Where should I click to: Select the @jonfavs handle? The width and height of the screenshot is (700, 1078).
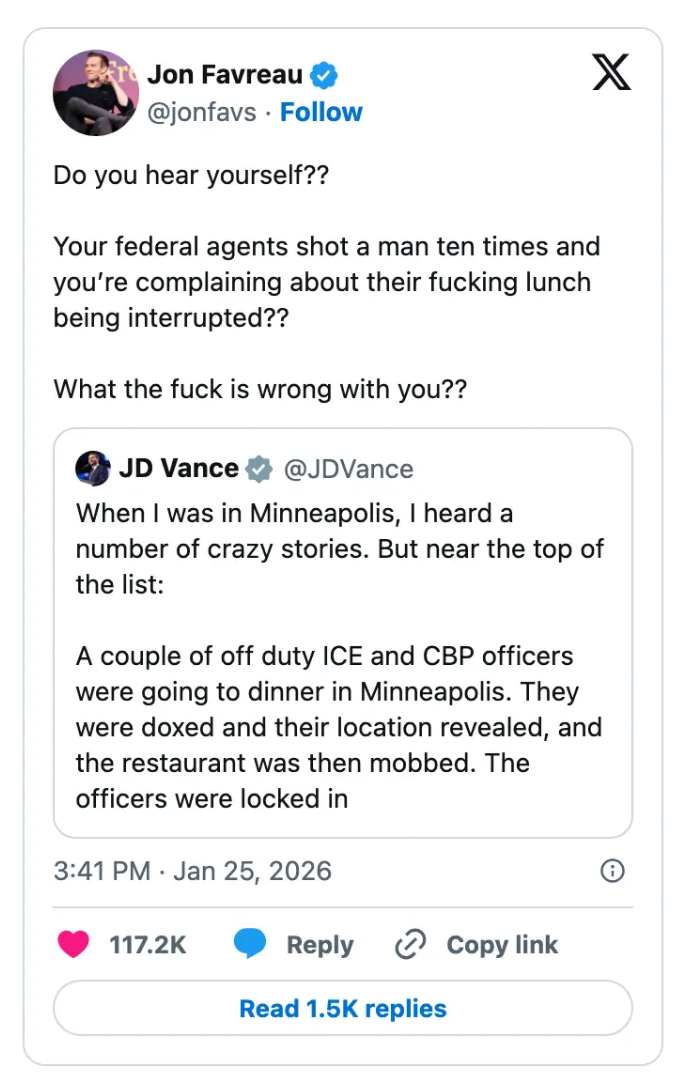(203, 112)
